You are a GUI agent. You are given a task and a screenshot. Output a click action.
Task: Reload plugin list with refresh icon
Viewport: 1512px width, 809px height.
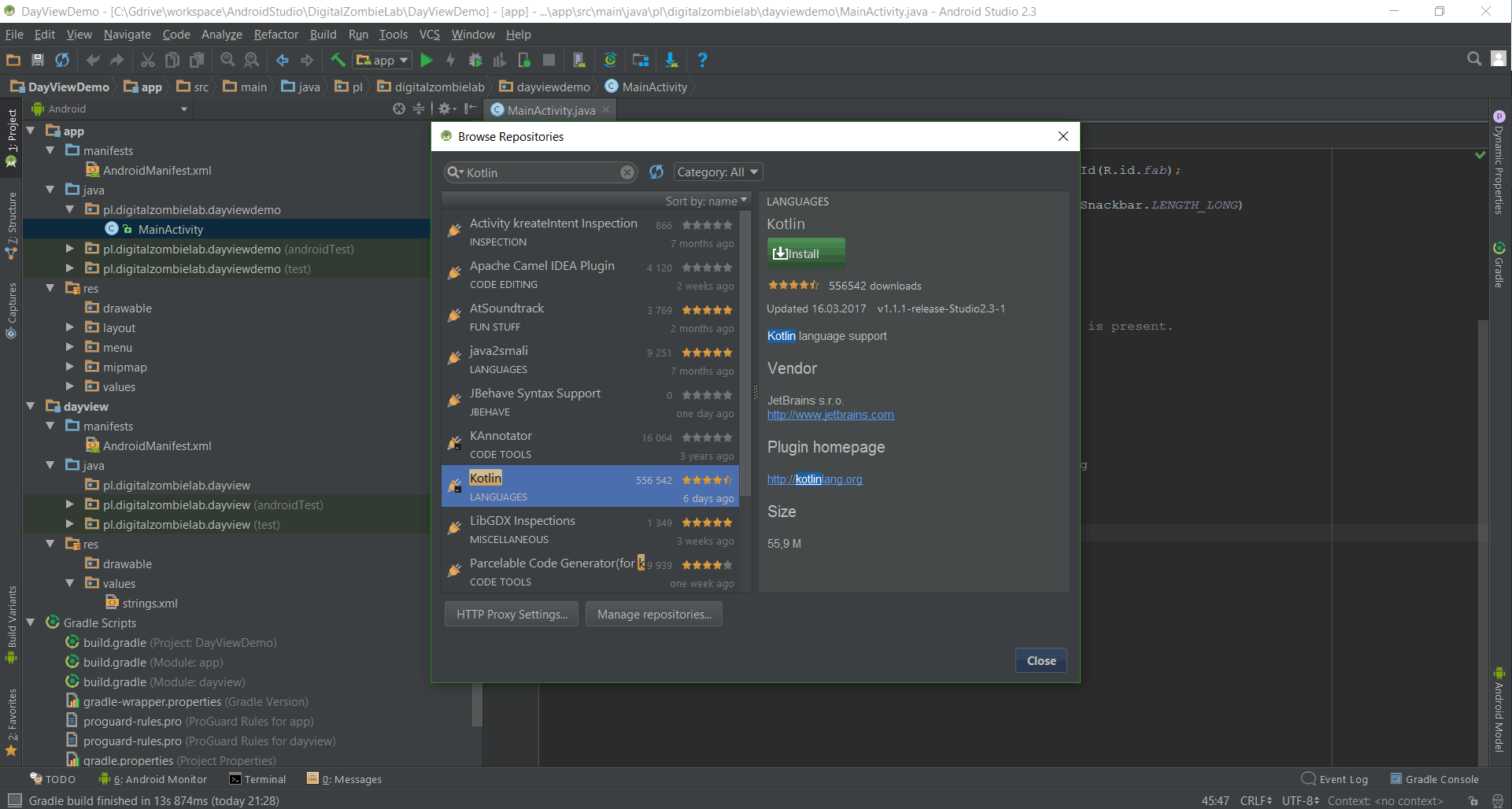coord(656,172)
